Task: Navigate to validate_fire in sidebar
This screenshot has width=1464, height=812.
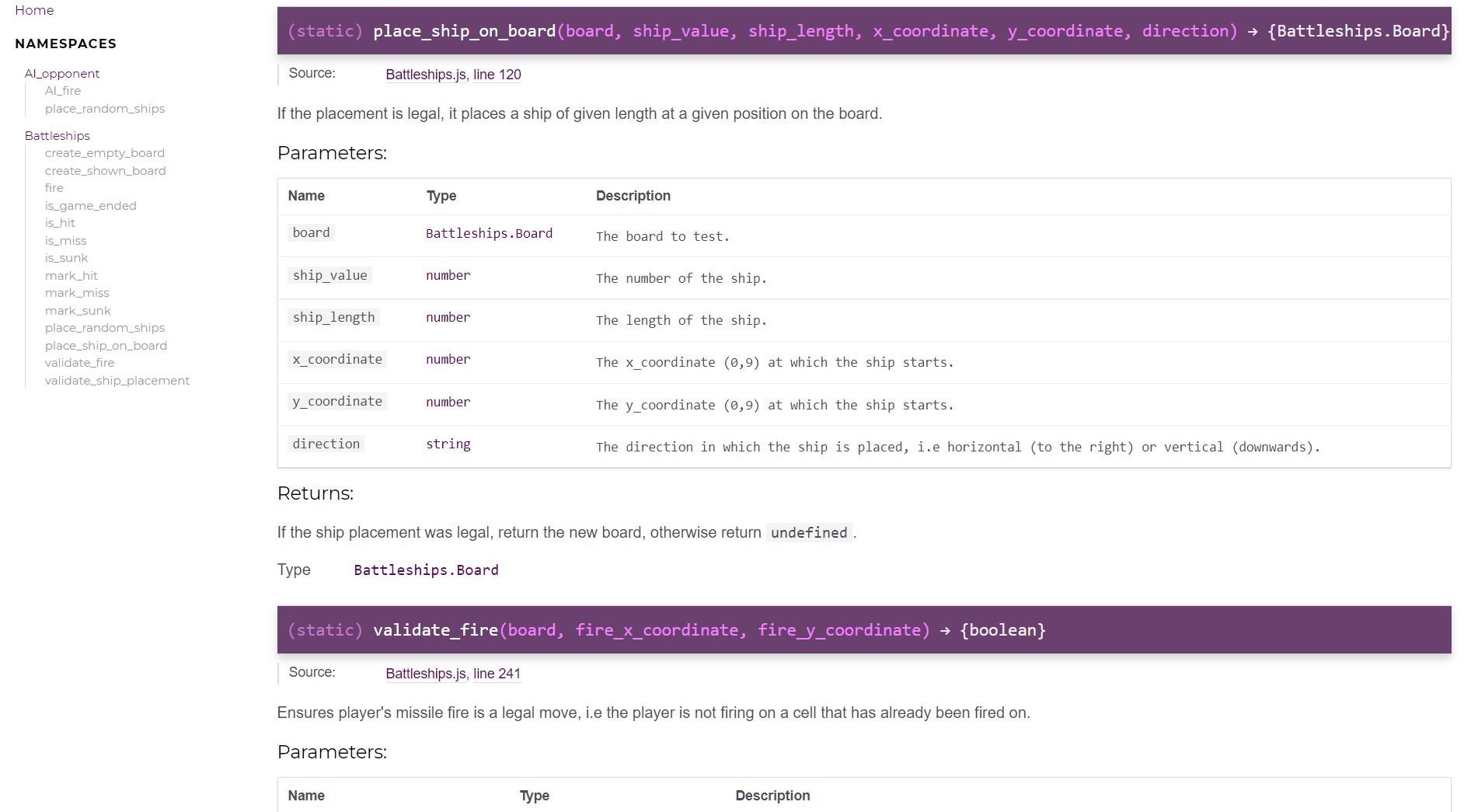Action: (x=80, y=363)
